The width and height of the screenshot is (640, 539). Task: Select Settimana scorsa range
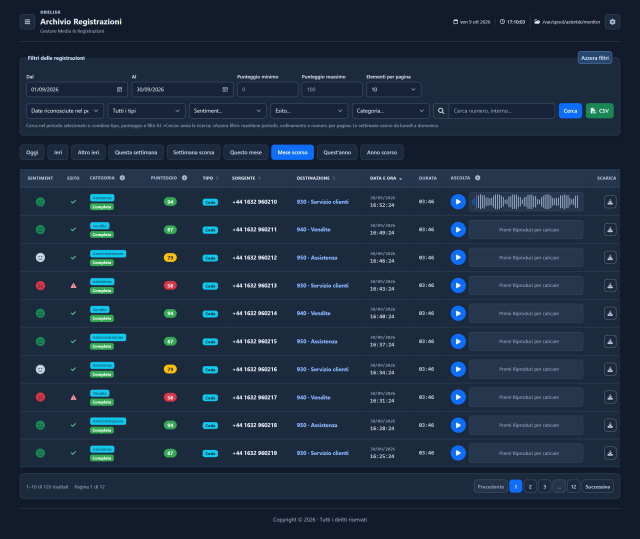193,153
